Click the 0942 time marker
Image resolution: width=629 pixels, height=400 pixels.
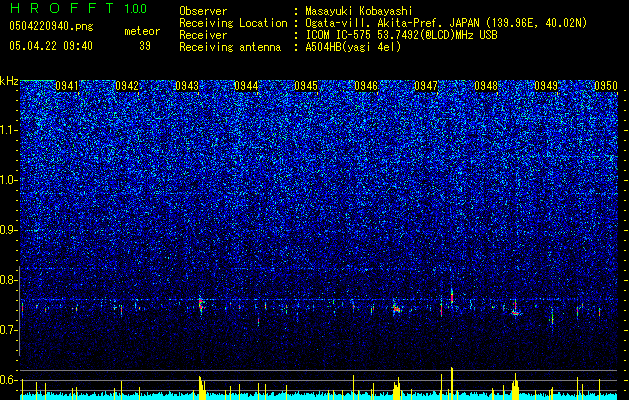click(x=127, y=86)
